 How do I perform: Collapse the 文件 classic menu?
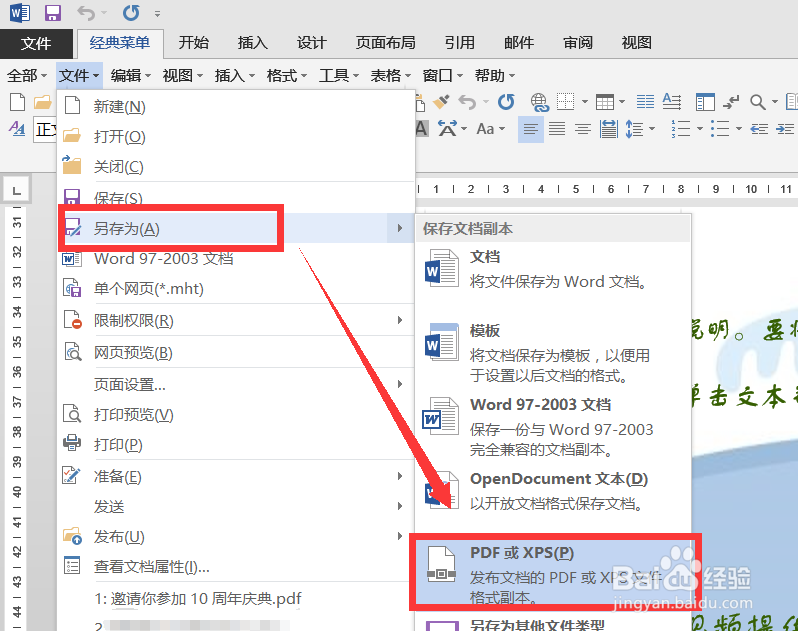[x=79, y=76]
